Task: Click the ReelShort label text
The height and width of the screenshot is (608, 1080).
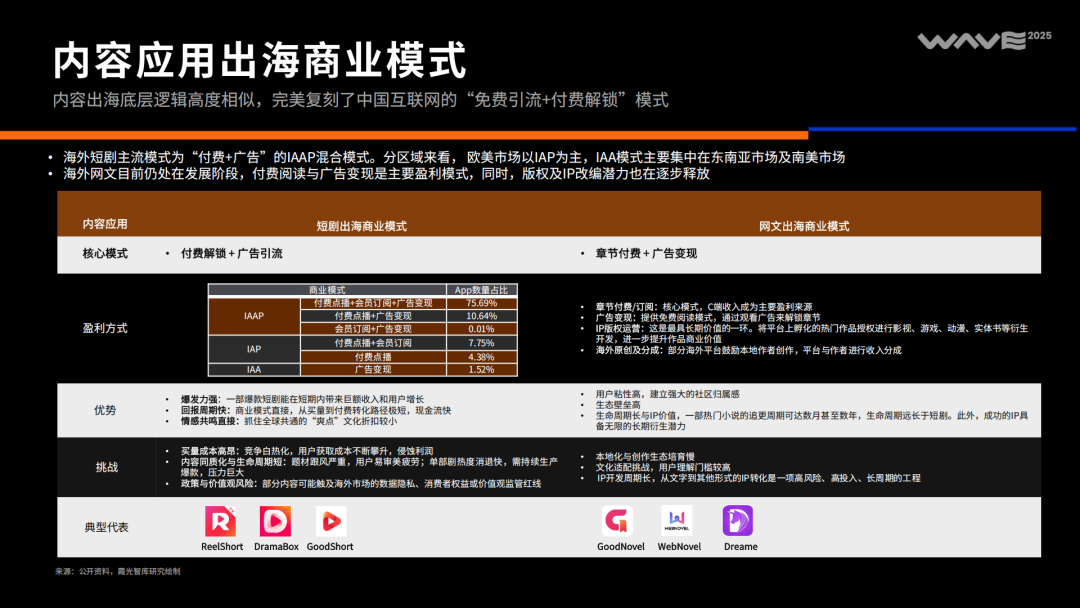Action: (x=220, y=547)
